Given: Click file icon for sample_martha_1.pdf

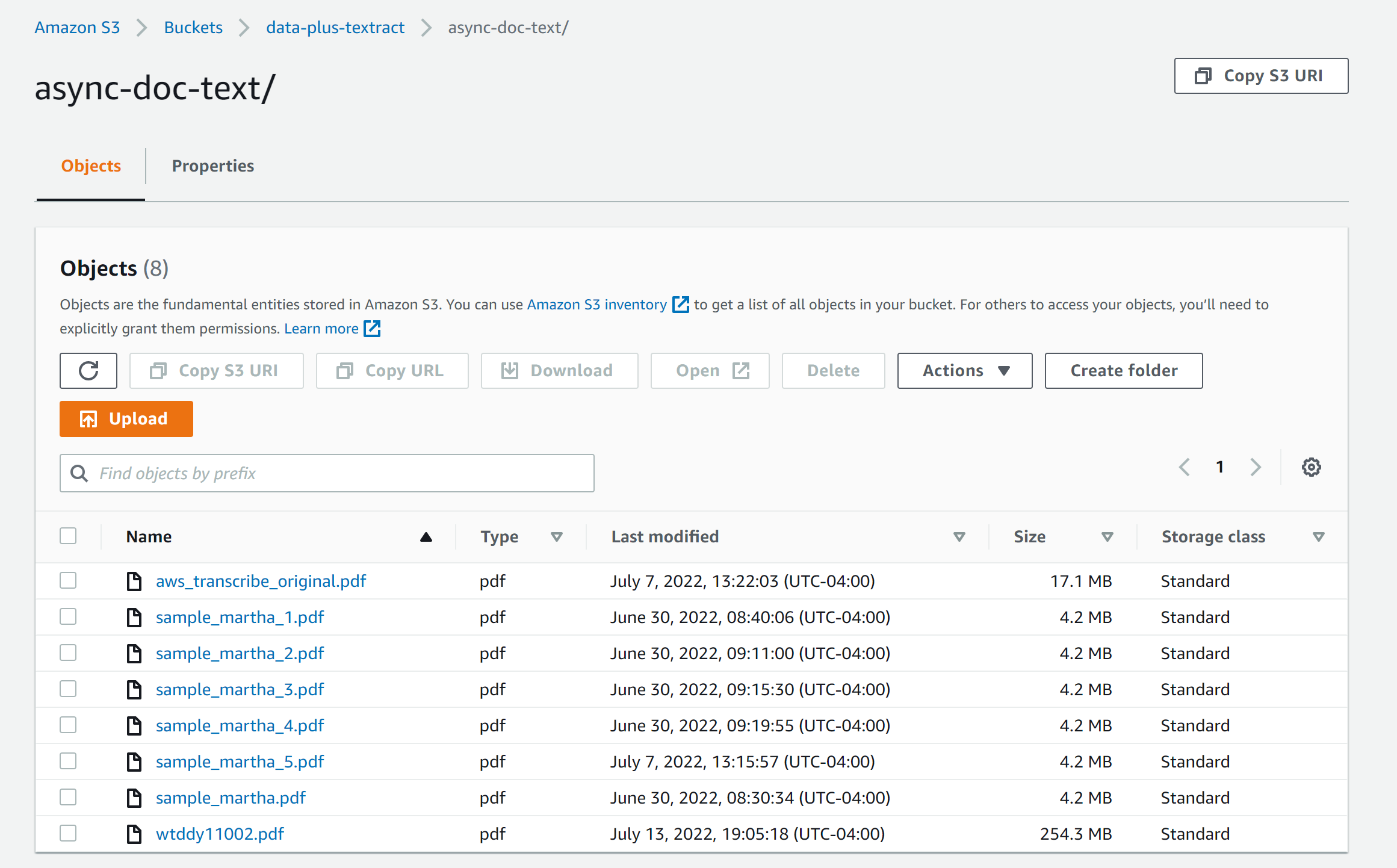Looking at the screenshot, I should [x=134, y=617].
